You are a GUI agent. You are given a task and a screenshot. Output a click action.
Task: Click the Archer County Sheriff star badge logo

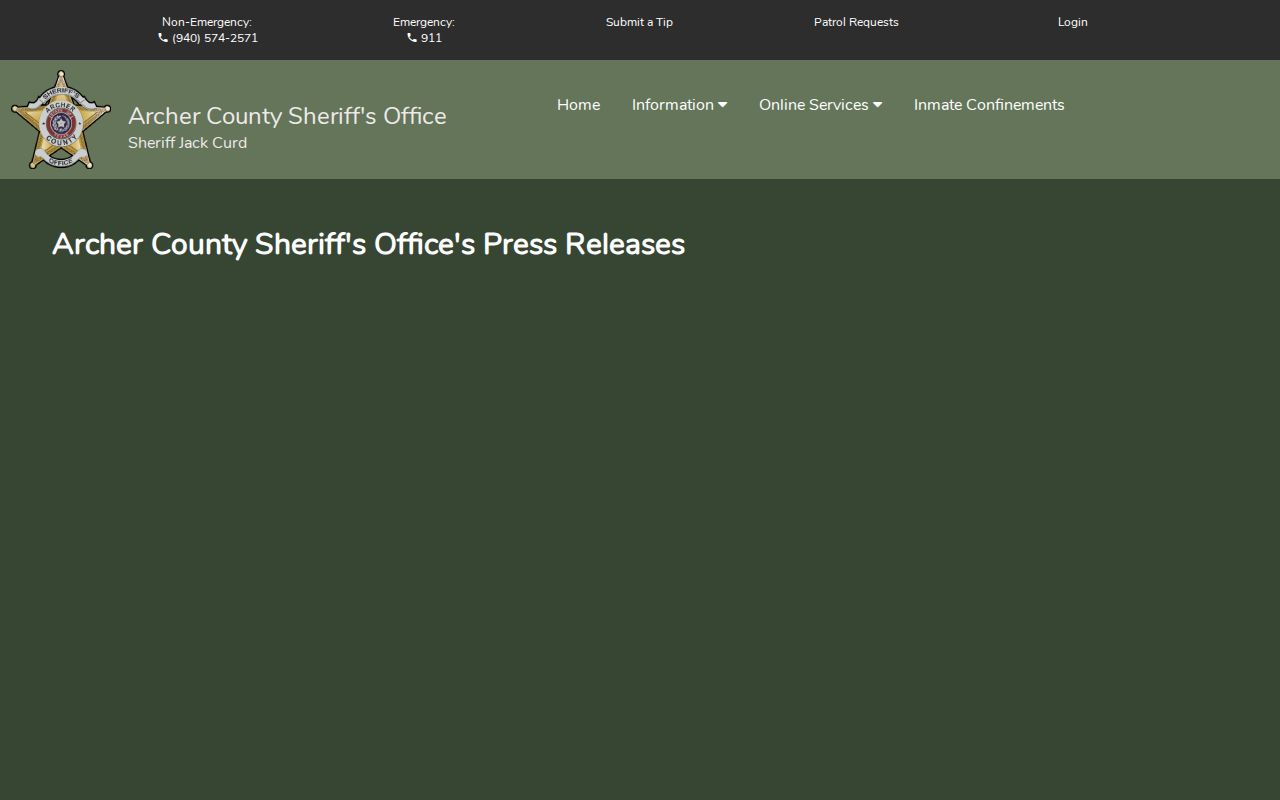click(x=61, y=120)
